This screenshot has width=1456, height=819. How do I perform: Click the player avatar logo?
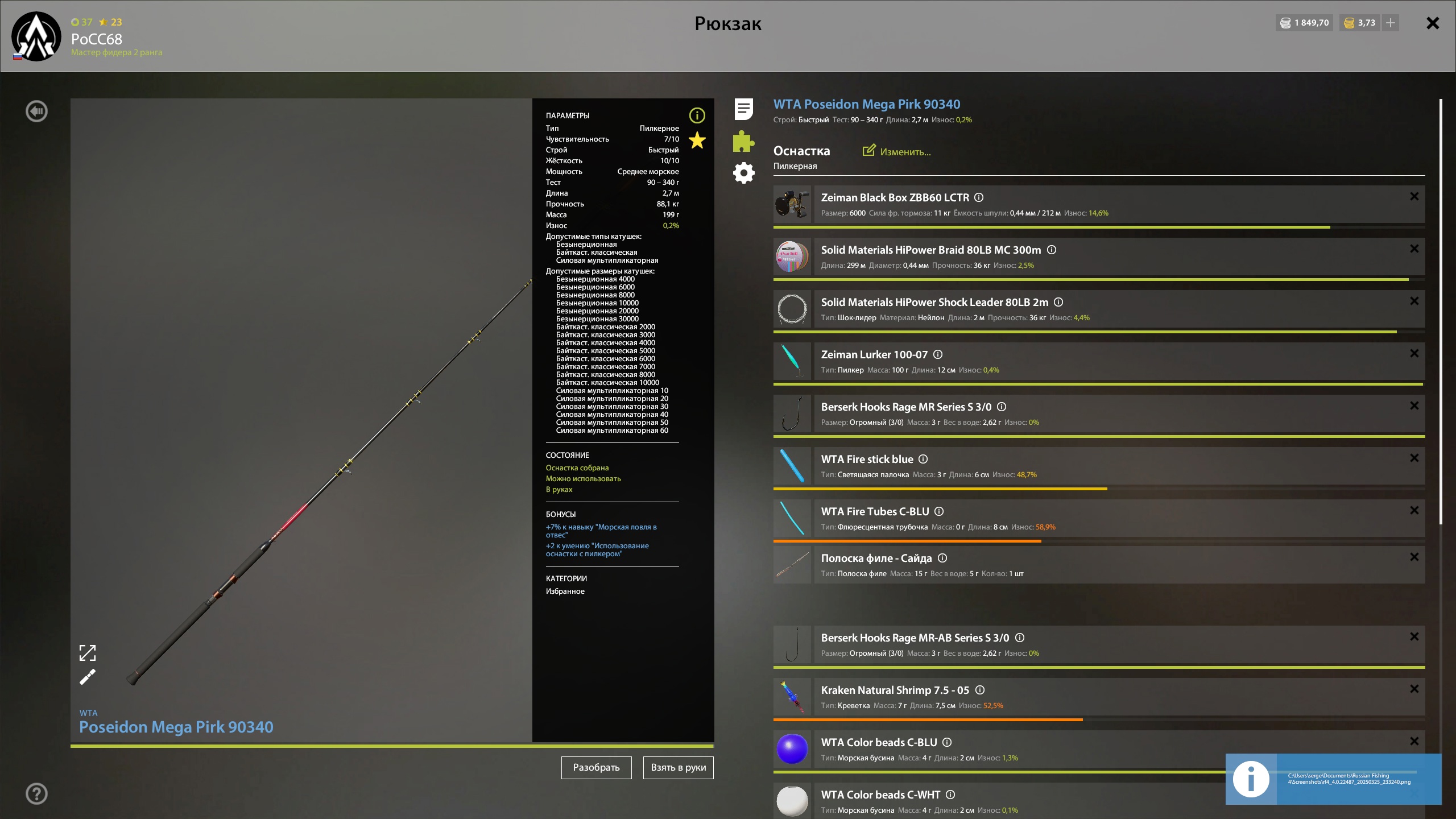pyautogui.click(x=36, y=36)
